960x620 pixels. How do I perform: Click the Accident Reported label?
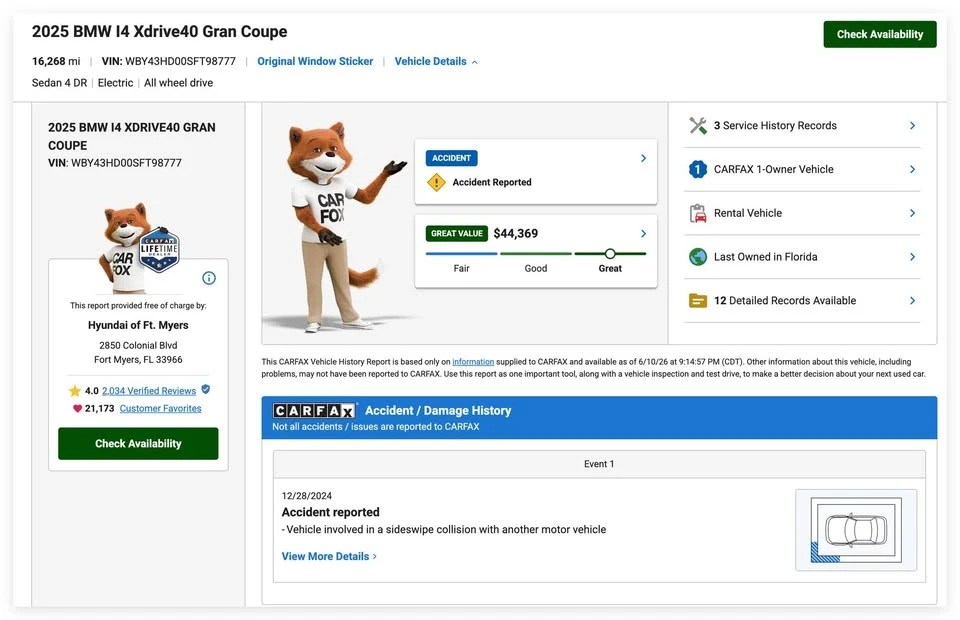point(492,182)
